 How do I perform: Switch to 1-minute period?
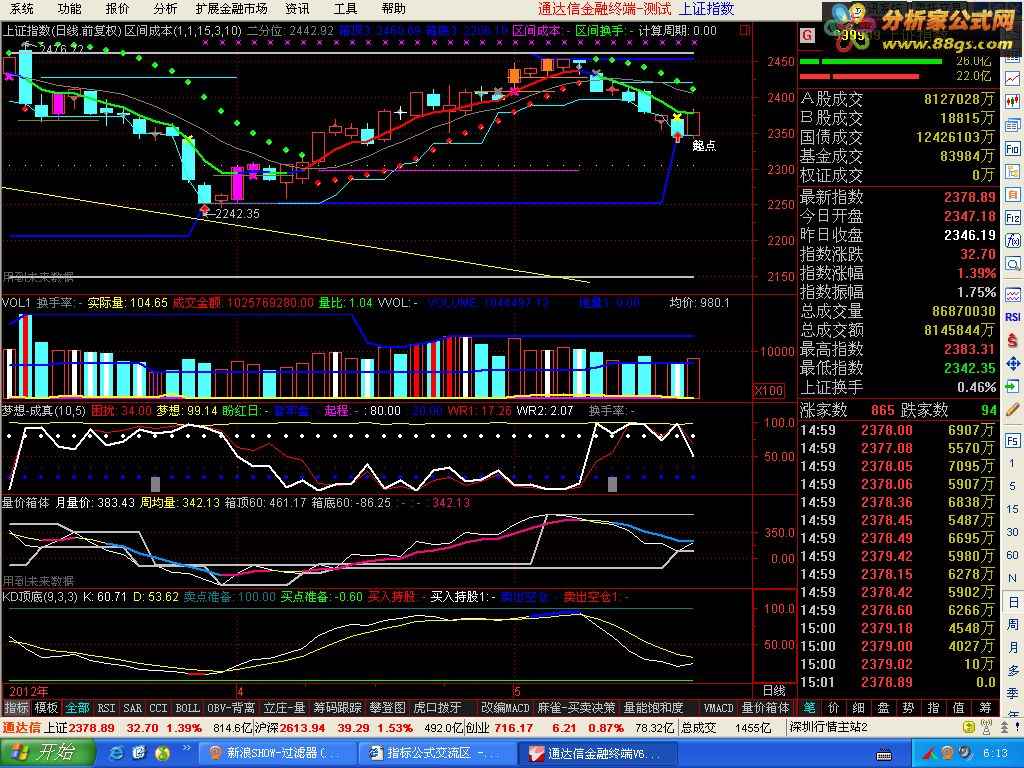click(x=1012, y=463)
